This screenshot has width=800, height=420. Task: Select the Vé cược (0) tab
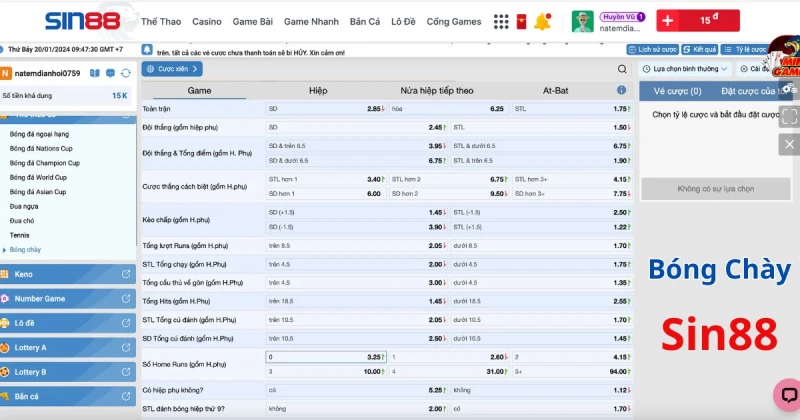click(678, 91)
